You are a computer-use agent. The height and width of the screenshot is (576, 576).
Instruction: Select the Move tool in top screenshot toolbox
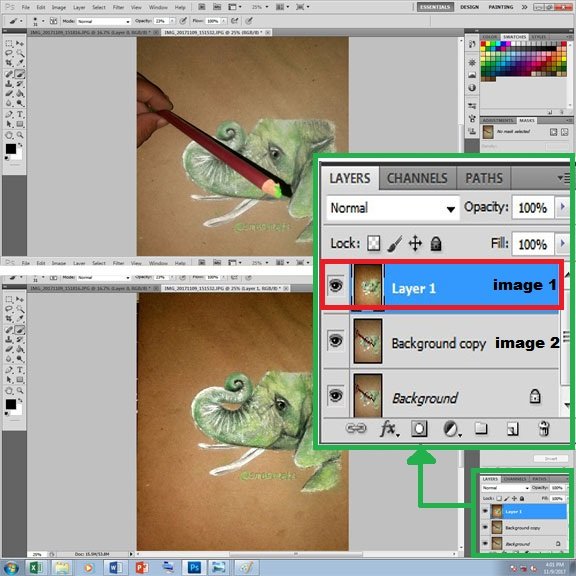point(20,44)
